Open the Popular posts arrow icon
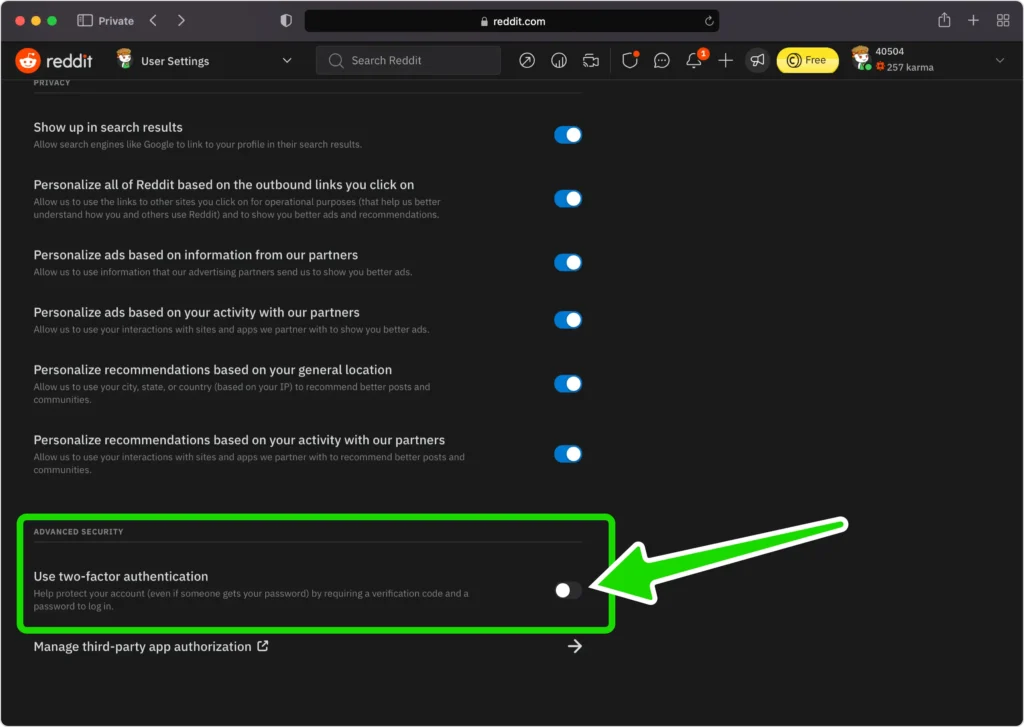The width and height of the screenshot is (1024, 727). (527, 61)
